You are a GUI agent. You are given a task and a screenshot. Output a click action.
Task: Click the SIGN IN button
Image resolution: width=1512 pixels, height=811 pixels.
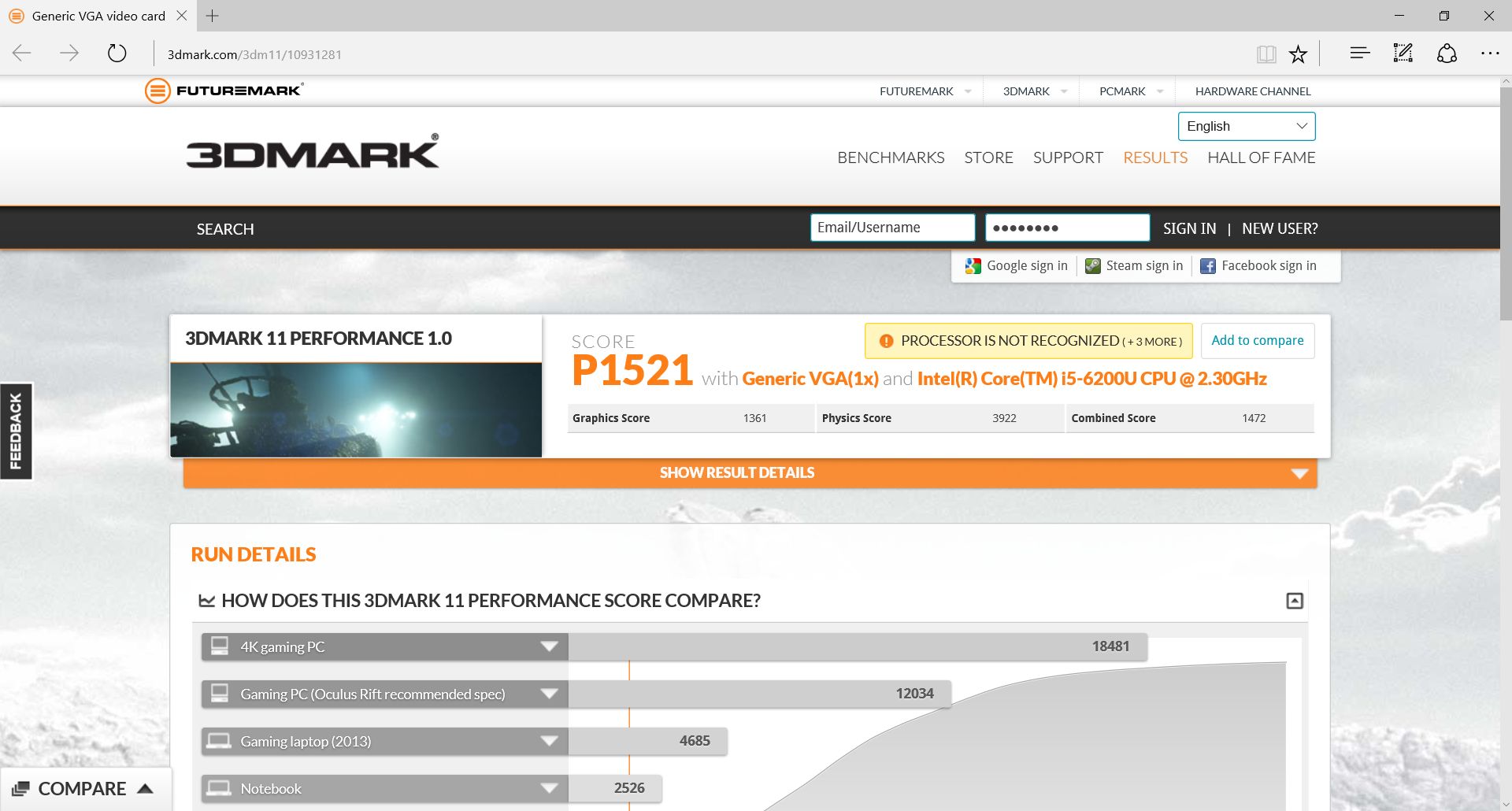(x=1189, y=228)
